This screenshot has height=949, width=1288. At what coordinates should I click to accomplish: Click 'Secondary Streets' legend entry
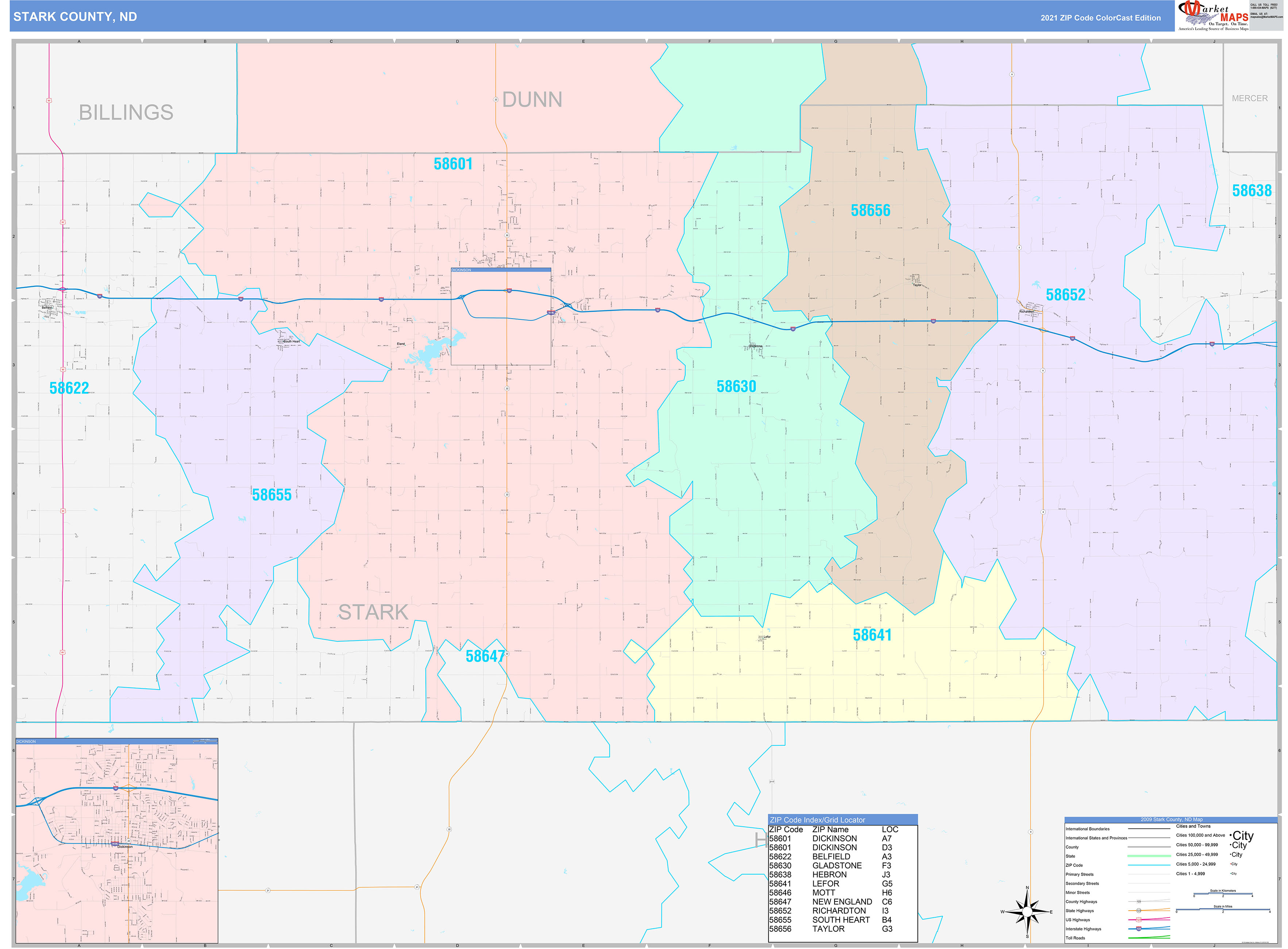pos(1082,884)
